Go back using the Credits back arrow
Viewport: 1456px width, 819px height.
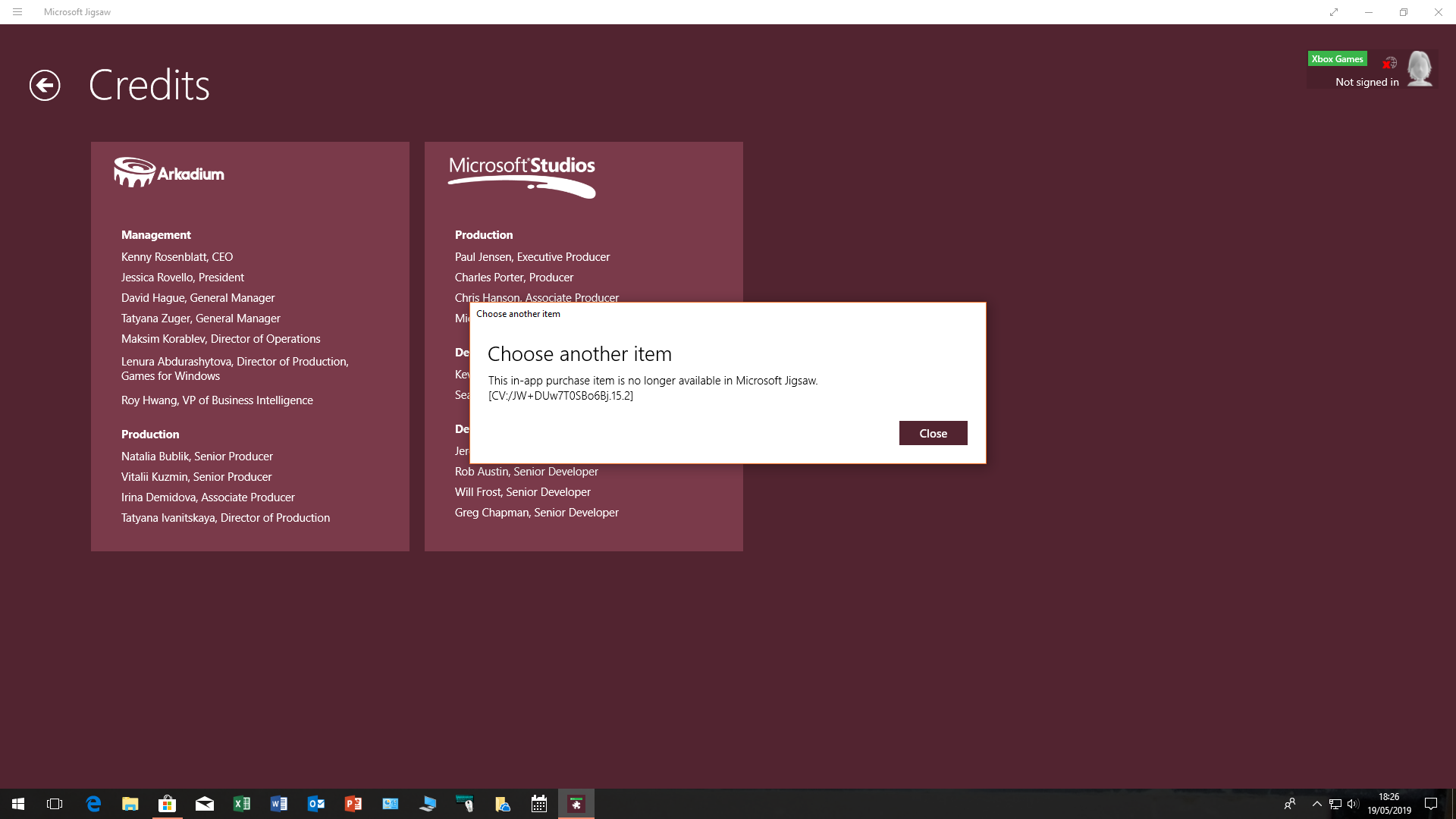pyautogui.click(x=45, y=85)
